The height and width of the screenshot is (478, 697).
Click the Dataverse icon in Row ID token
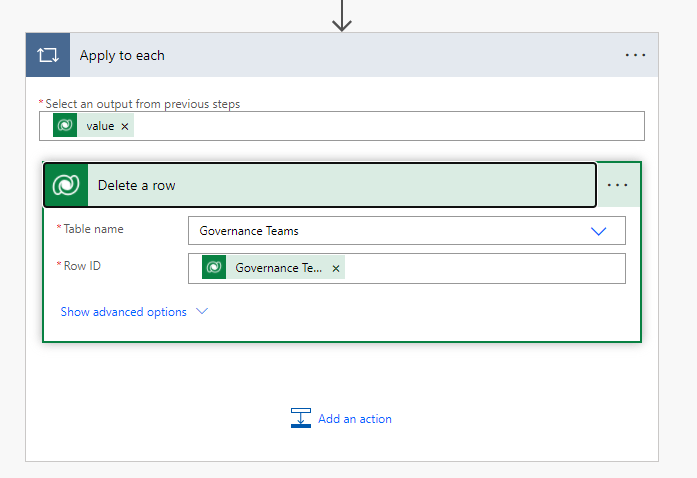pos(214,268)
